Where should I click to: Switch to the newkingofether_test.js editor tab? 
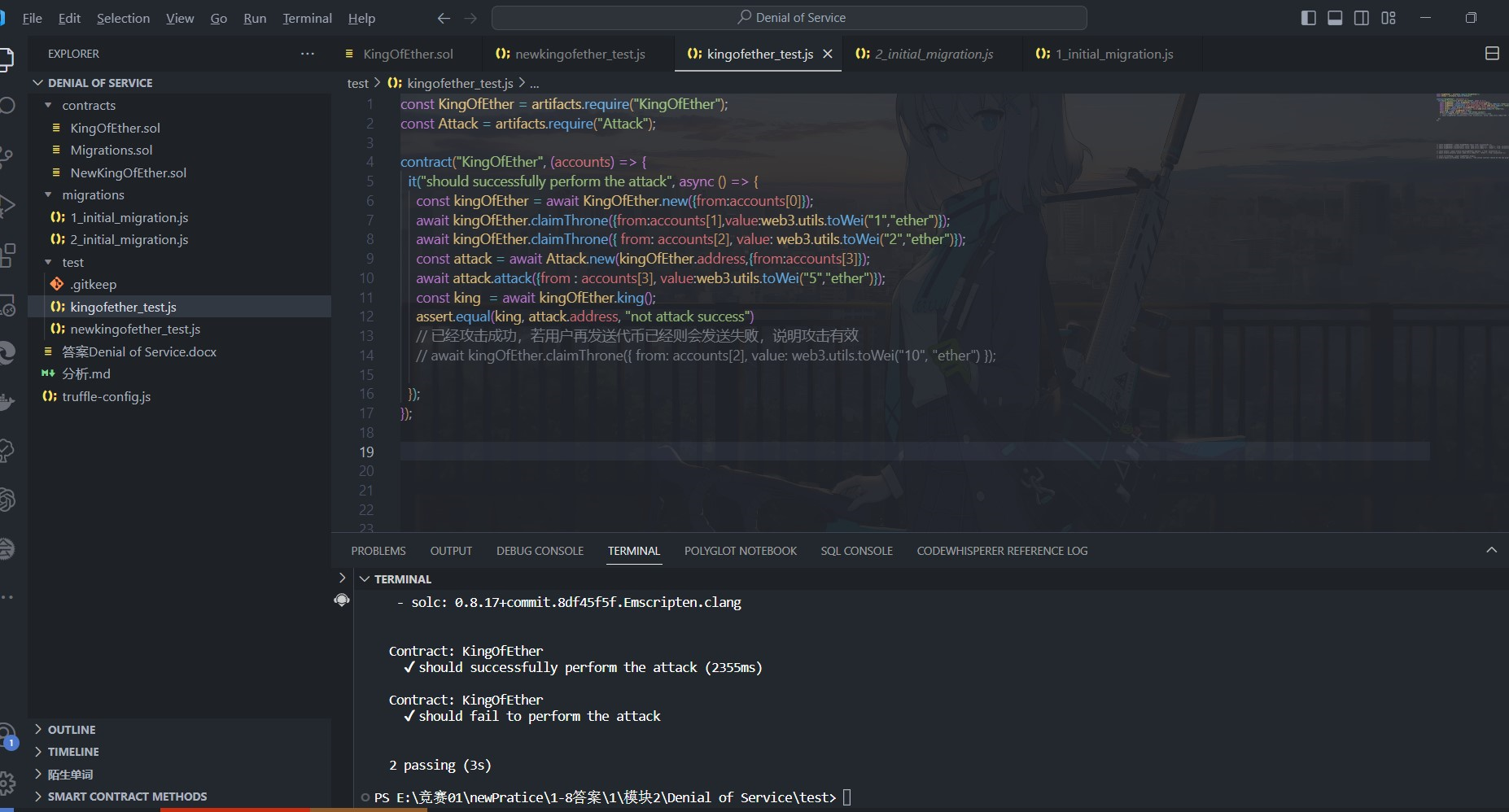tap(579, 54)
